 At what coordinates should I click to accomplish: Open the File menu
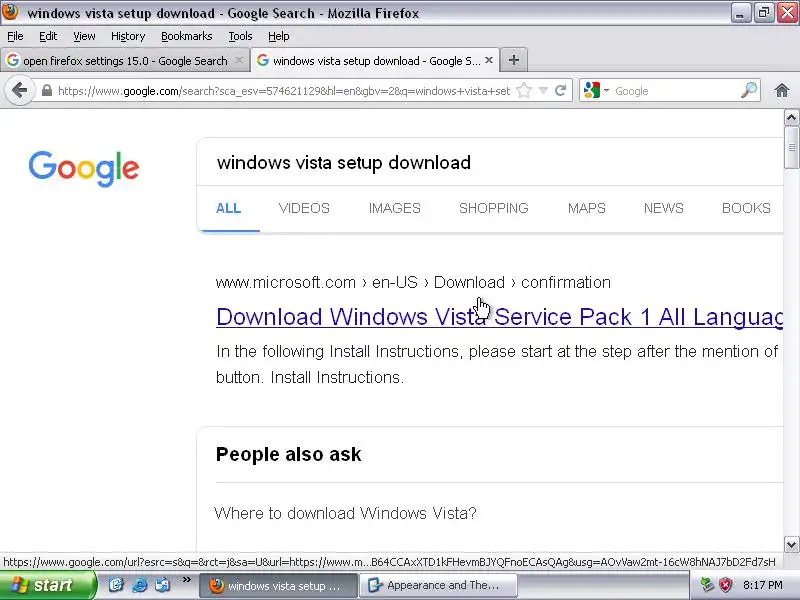click(15, 36)
